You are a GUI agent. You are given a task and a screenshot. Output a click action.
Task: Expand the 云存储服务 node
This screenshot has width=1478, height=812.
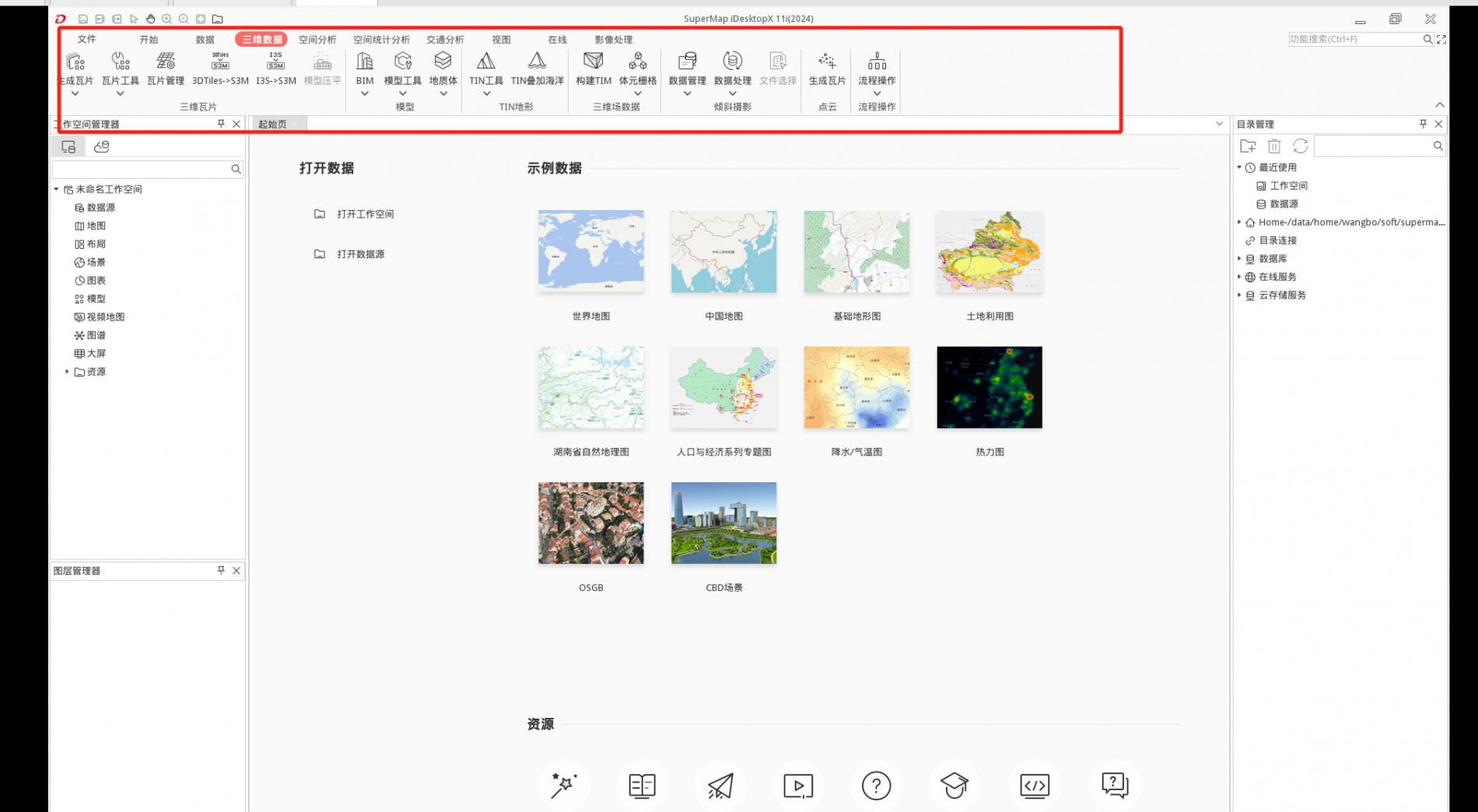[x=1239, y=295]
